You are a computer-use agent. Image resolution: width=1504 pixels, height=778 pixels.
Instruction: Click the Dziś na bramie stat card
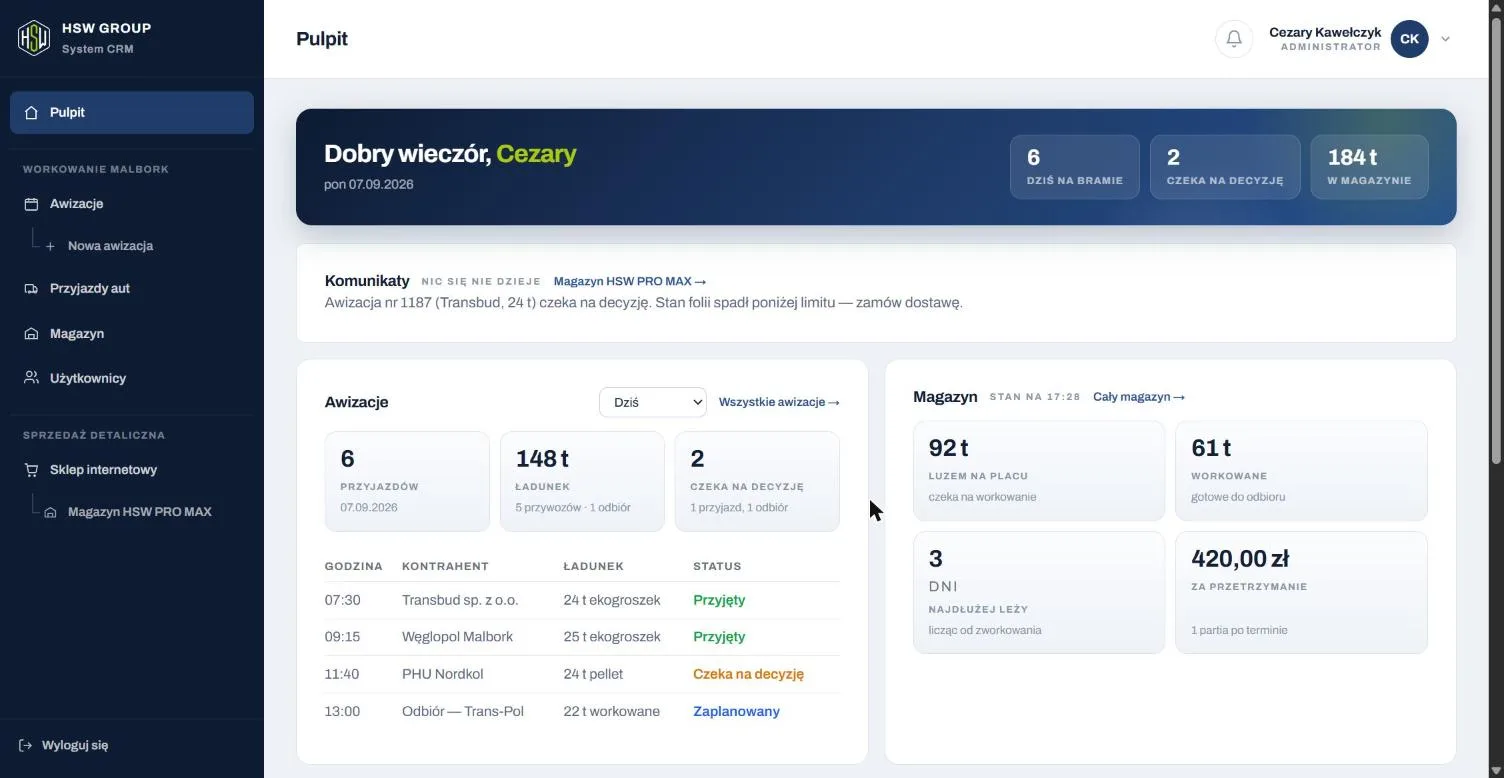[x=1075, y=167]
